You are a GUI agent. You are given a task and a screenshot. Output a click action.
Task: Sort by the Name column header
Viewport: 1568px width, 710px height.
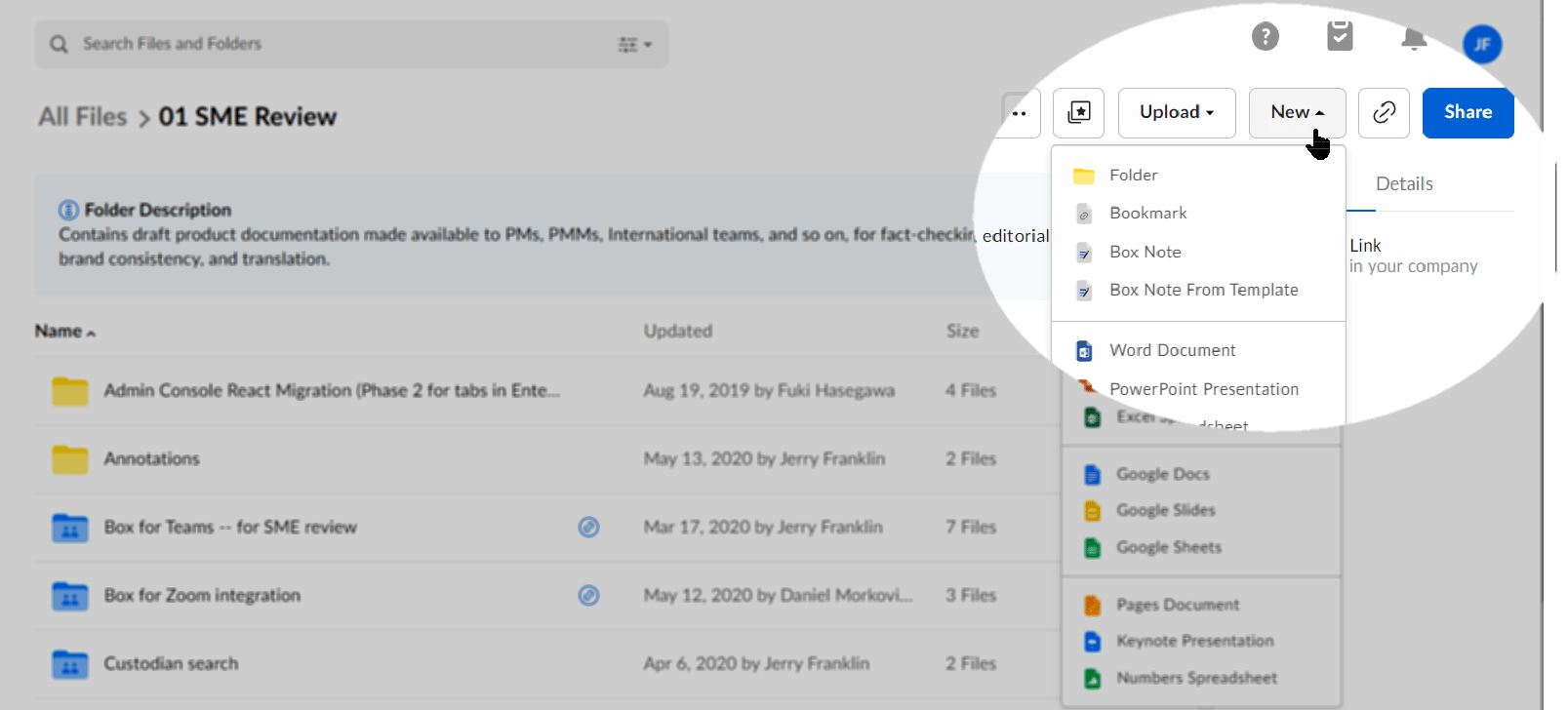64,332
